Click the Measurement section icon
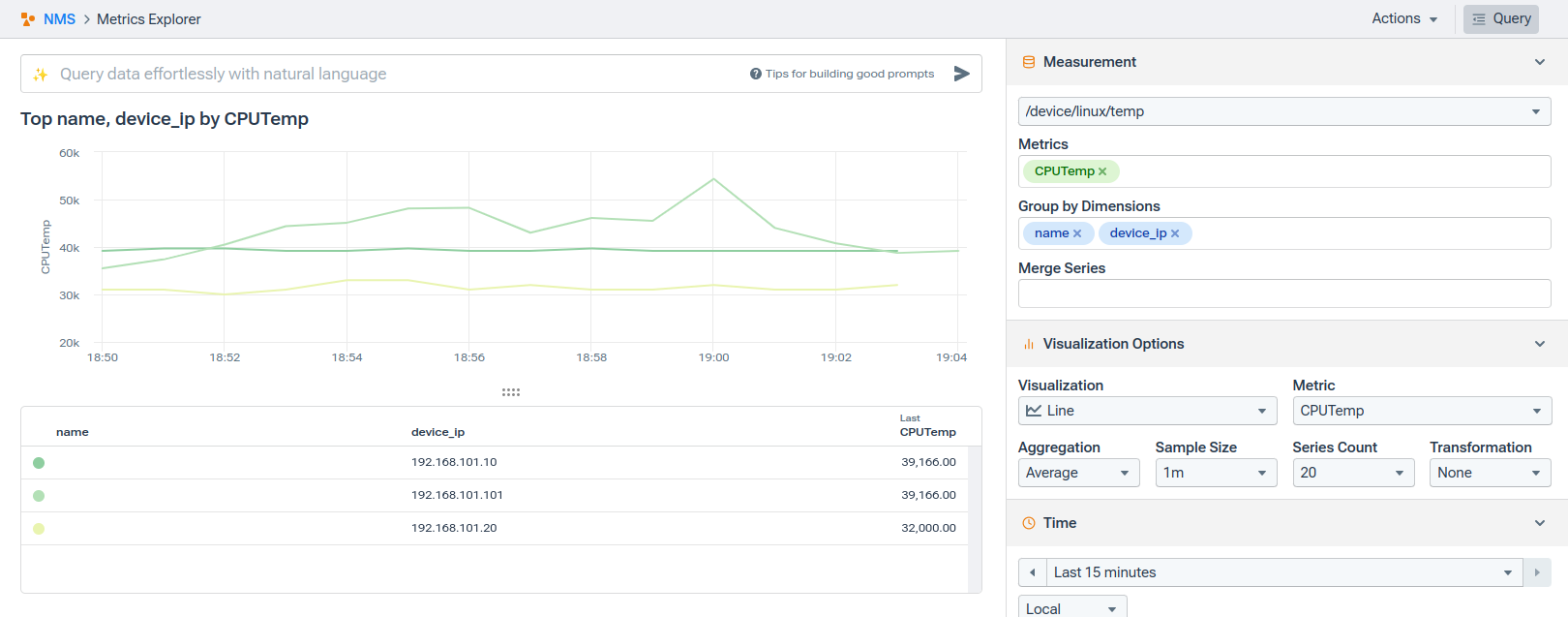 click(x=1029, y=62)
